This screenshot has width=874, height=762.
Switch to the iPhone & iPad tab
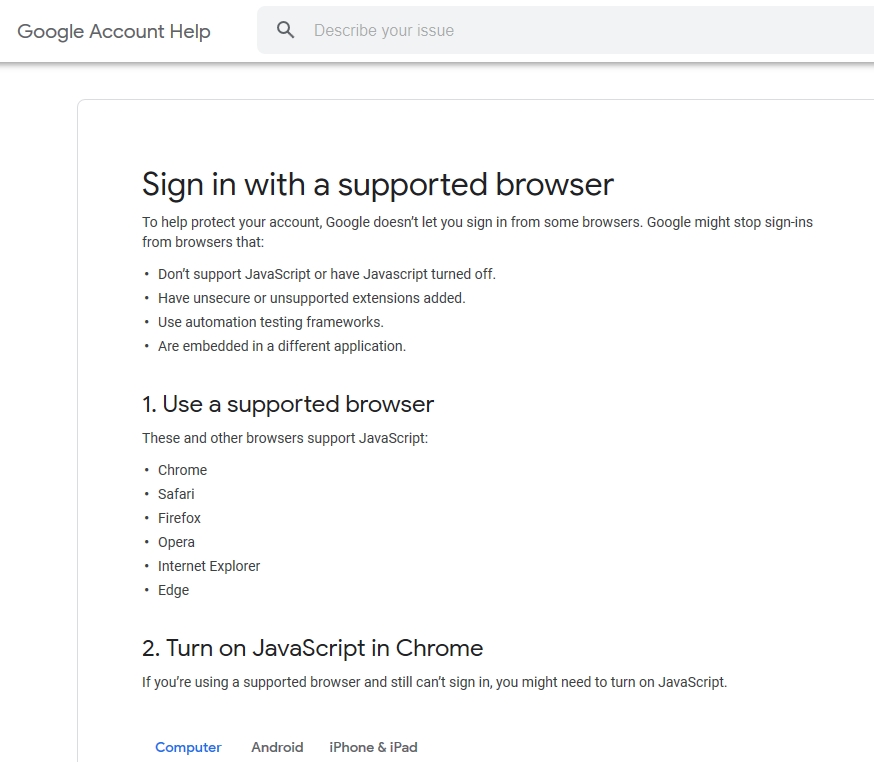pyautogui.click(x=373, y=747)
